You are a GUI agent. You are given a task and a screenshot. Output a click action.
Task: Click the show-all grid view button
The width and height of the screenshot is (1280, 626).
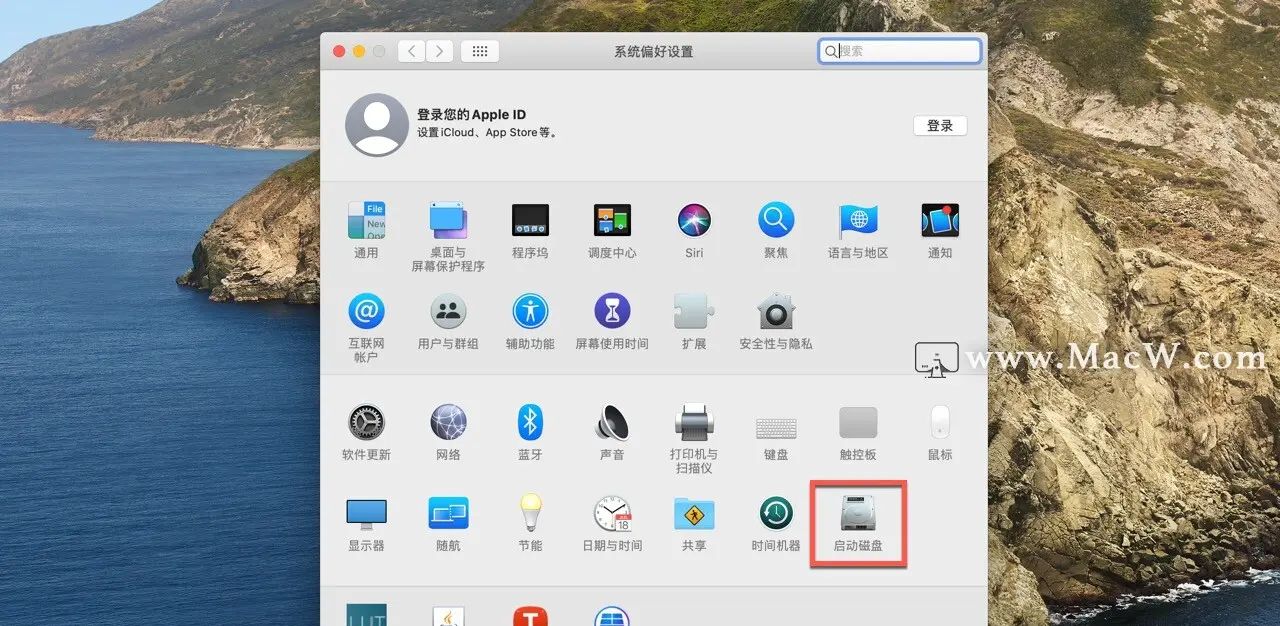pos(479,50)
